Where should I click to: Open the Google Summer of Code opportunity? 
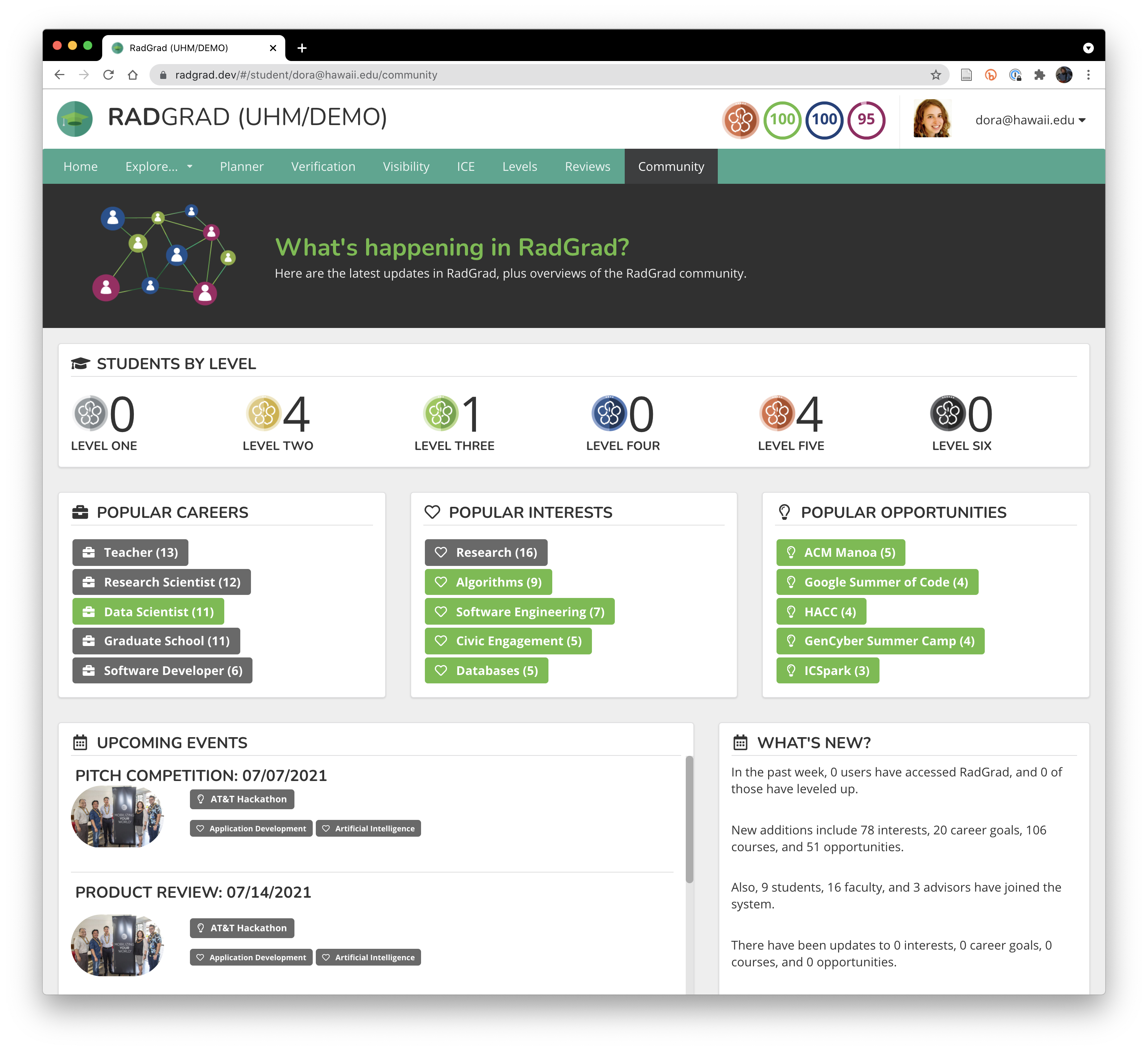pyautogui.click(x=877, y=582)
